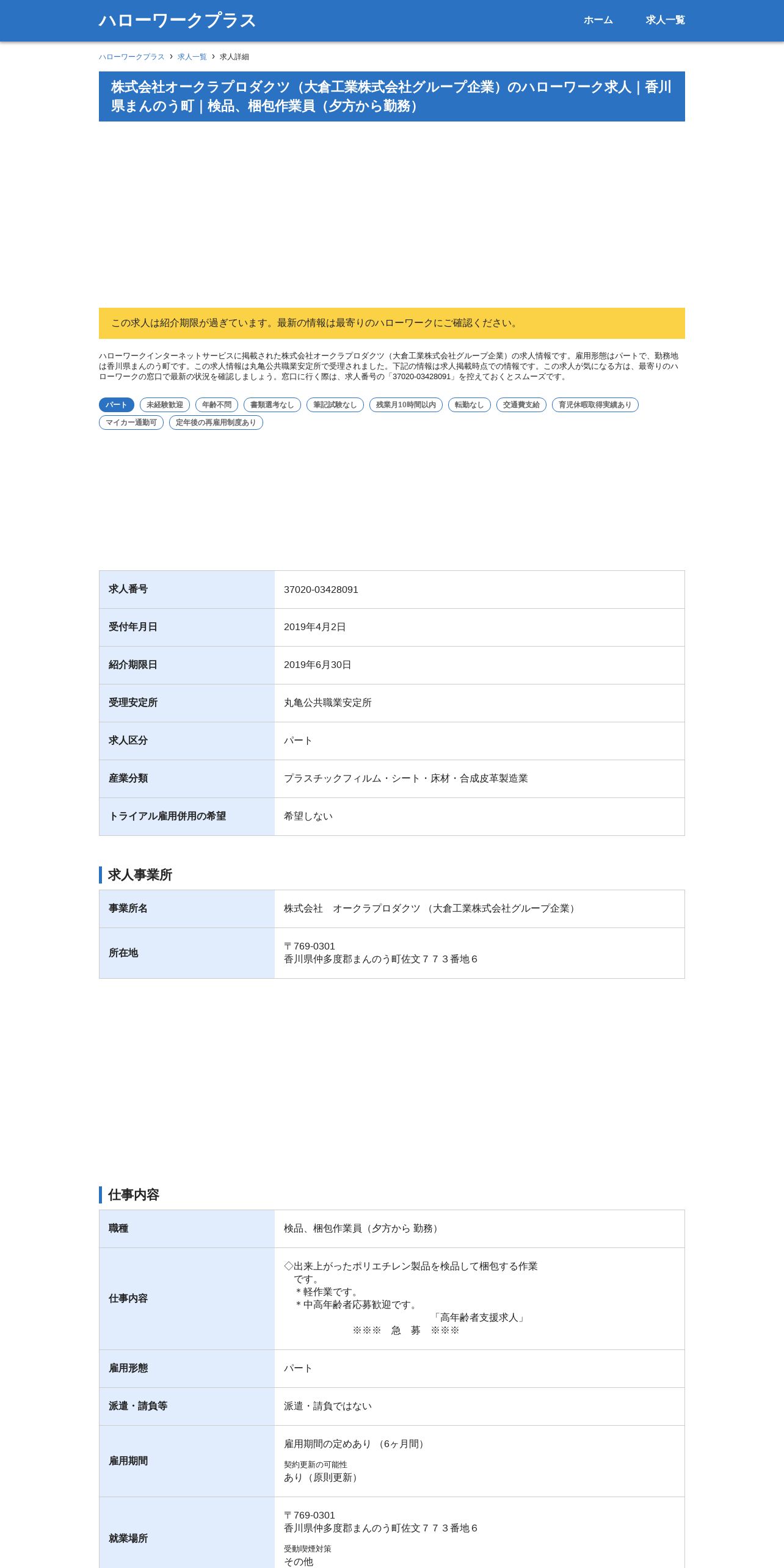Select the 育児休暇取得実績あり tag
The image size is (784, 1568).
(x=595, y=405)
